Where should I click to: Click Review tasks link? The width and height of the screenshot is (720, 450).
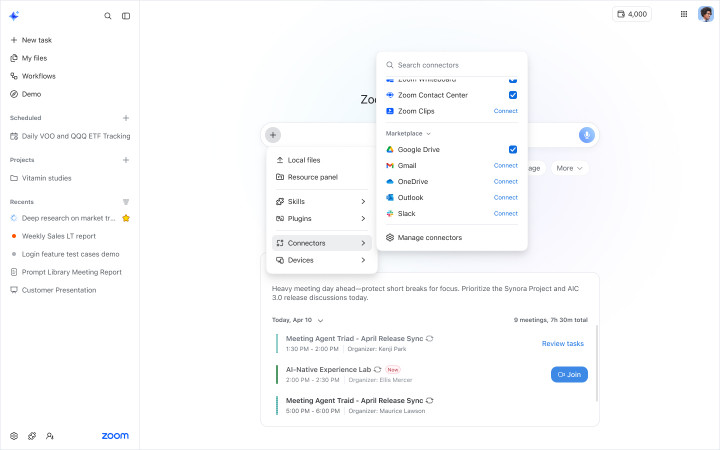562,343
